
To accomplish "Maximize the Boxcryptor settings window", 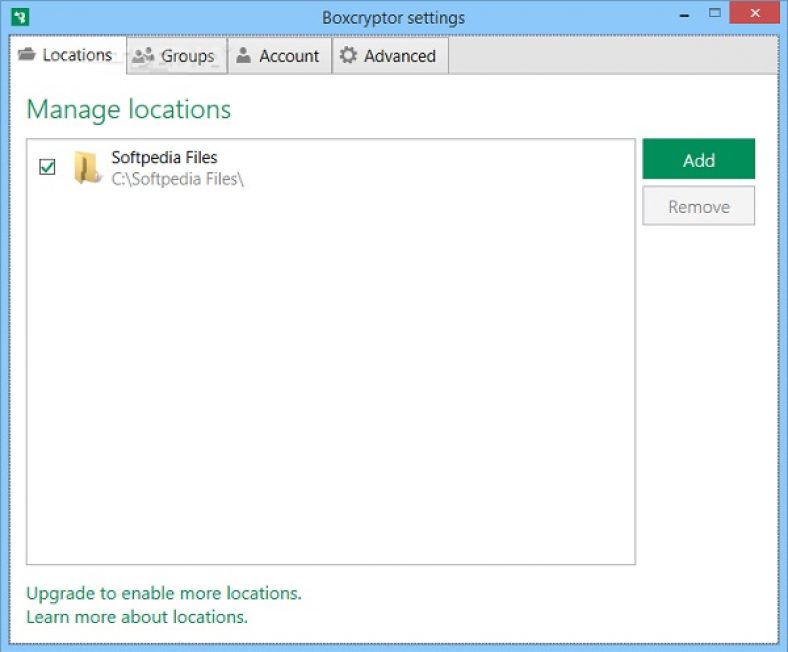I will pyautogui.click(x=715, y=14).
